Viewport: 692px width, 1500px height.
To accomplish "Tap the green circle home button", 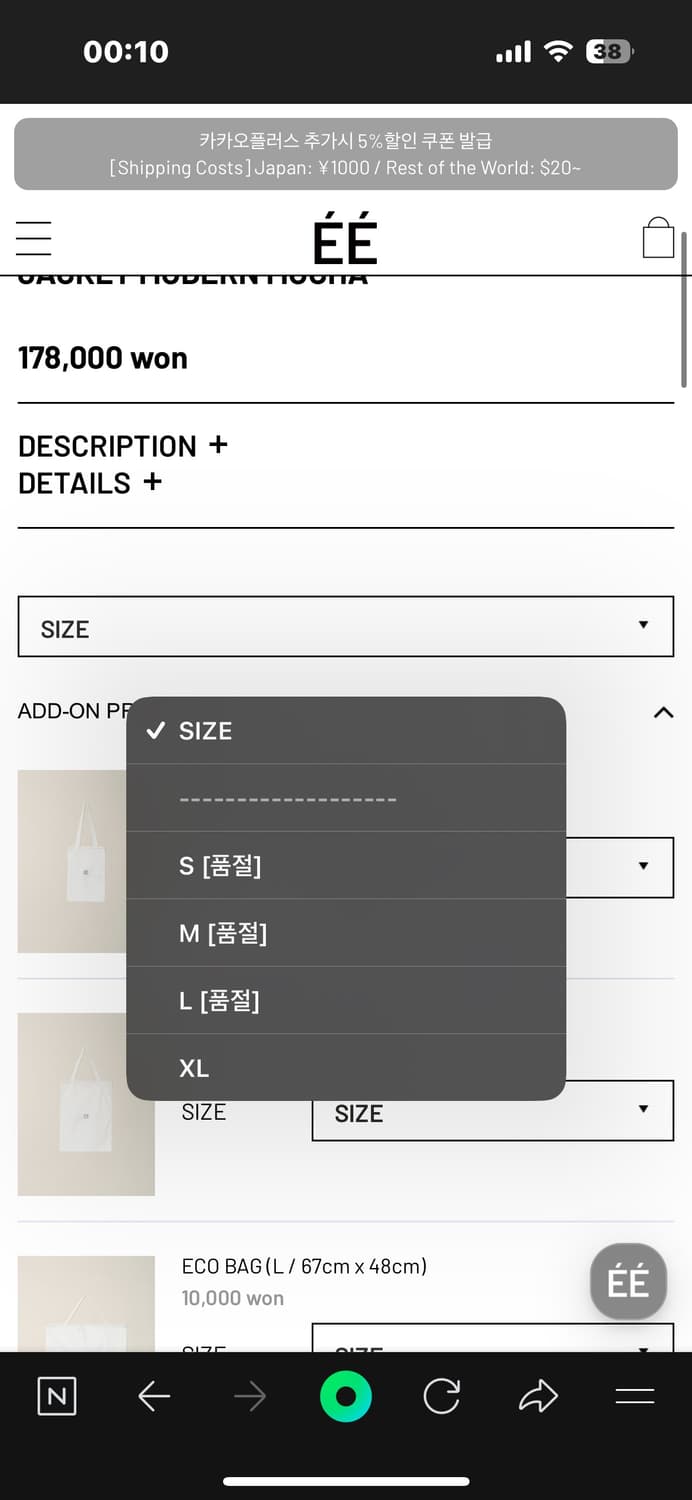I will (346, 1396).
